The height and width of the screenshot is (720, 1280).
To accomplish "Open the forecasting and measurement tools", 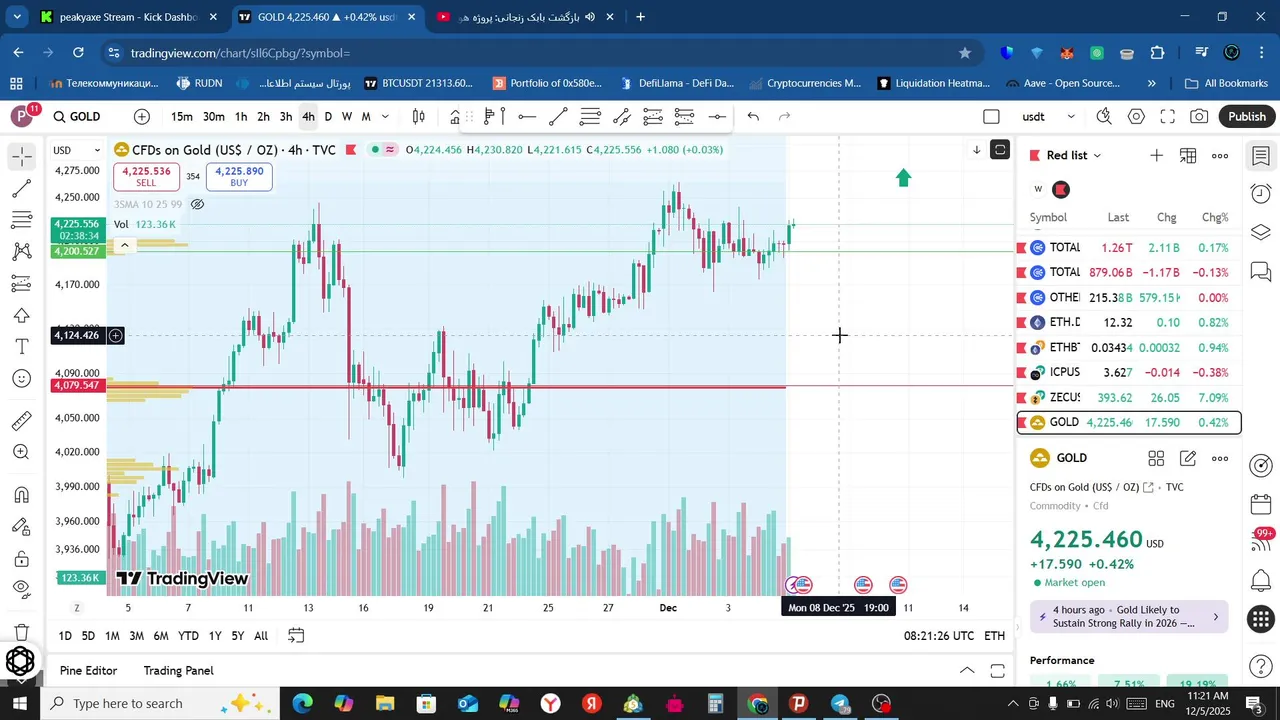I will click(x=22, y=284).
